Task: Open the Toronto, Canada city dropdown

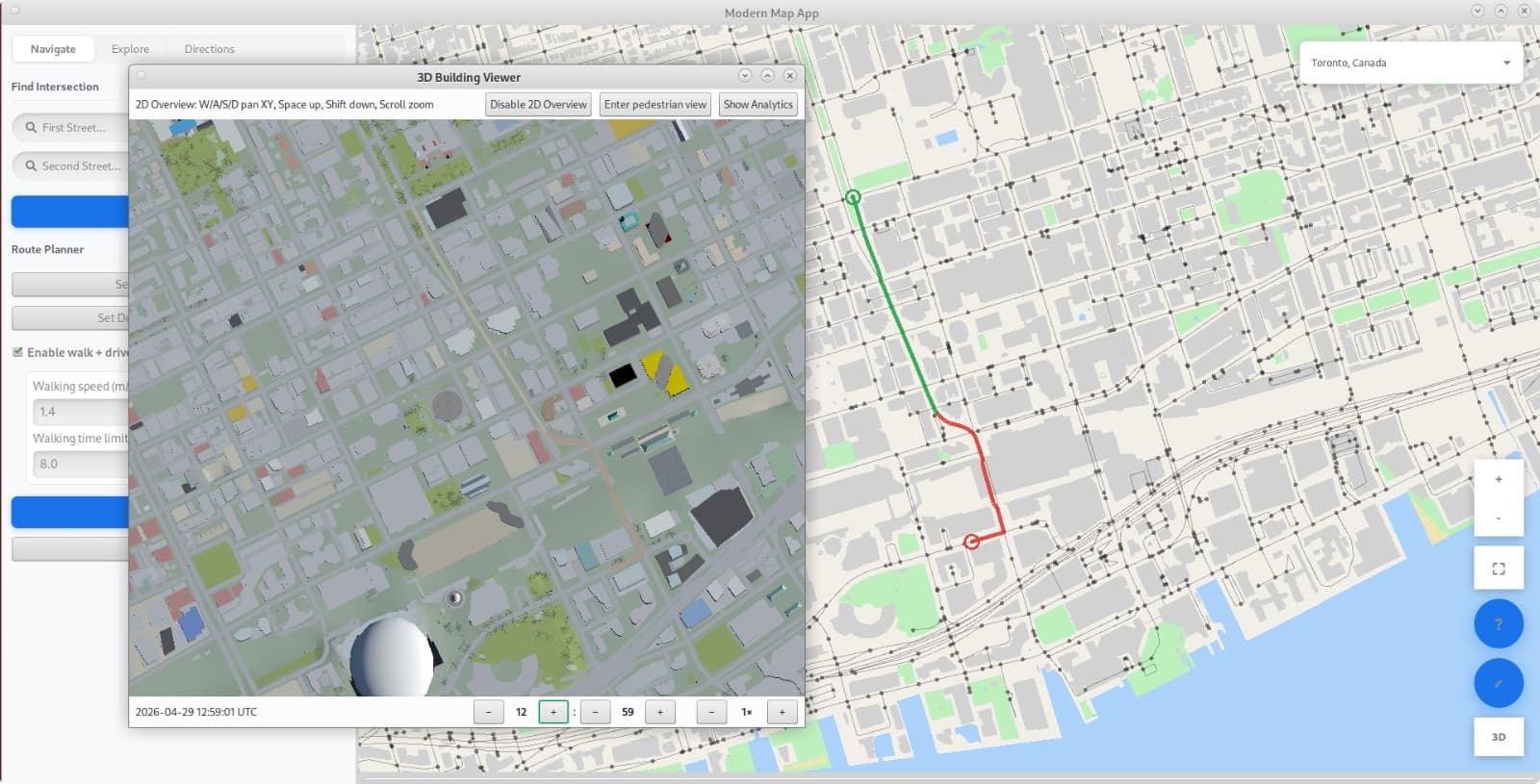Action: pyautogui.click(x=1410, y=63)
